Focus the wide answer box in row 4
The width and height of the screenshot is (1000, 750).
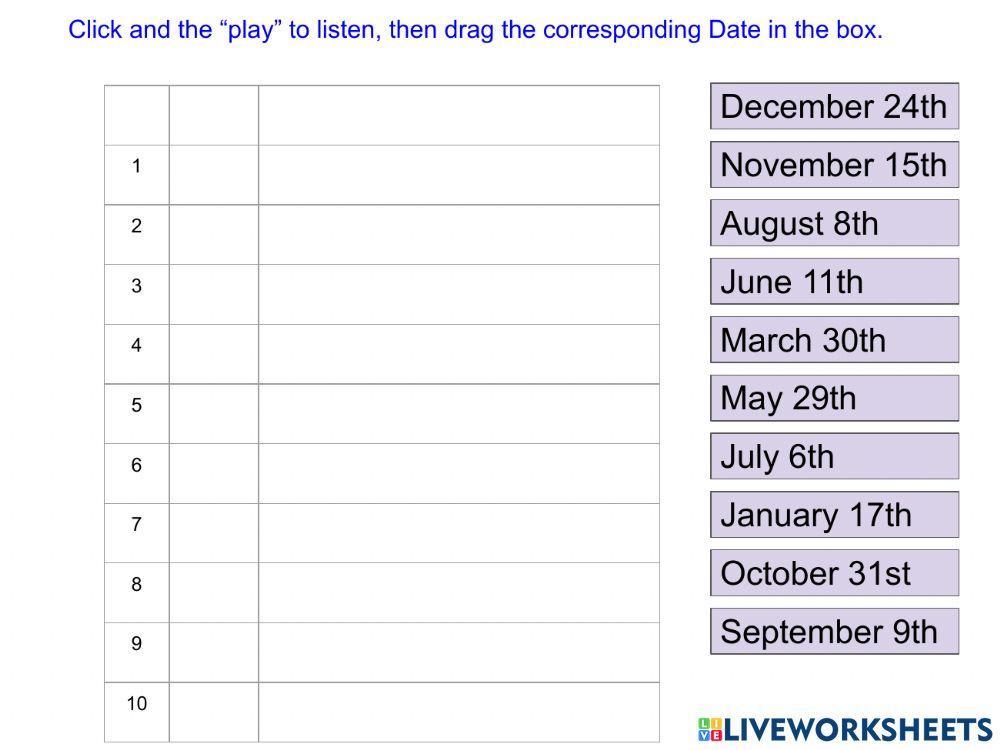[458, 354]
